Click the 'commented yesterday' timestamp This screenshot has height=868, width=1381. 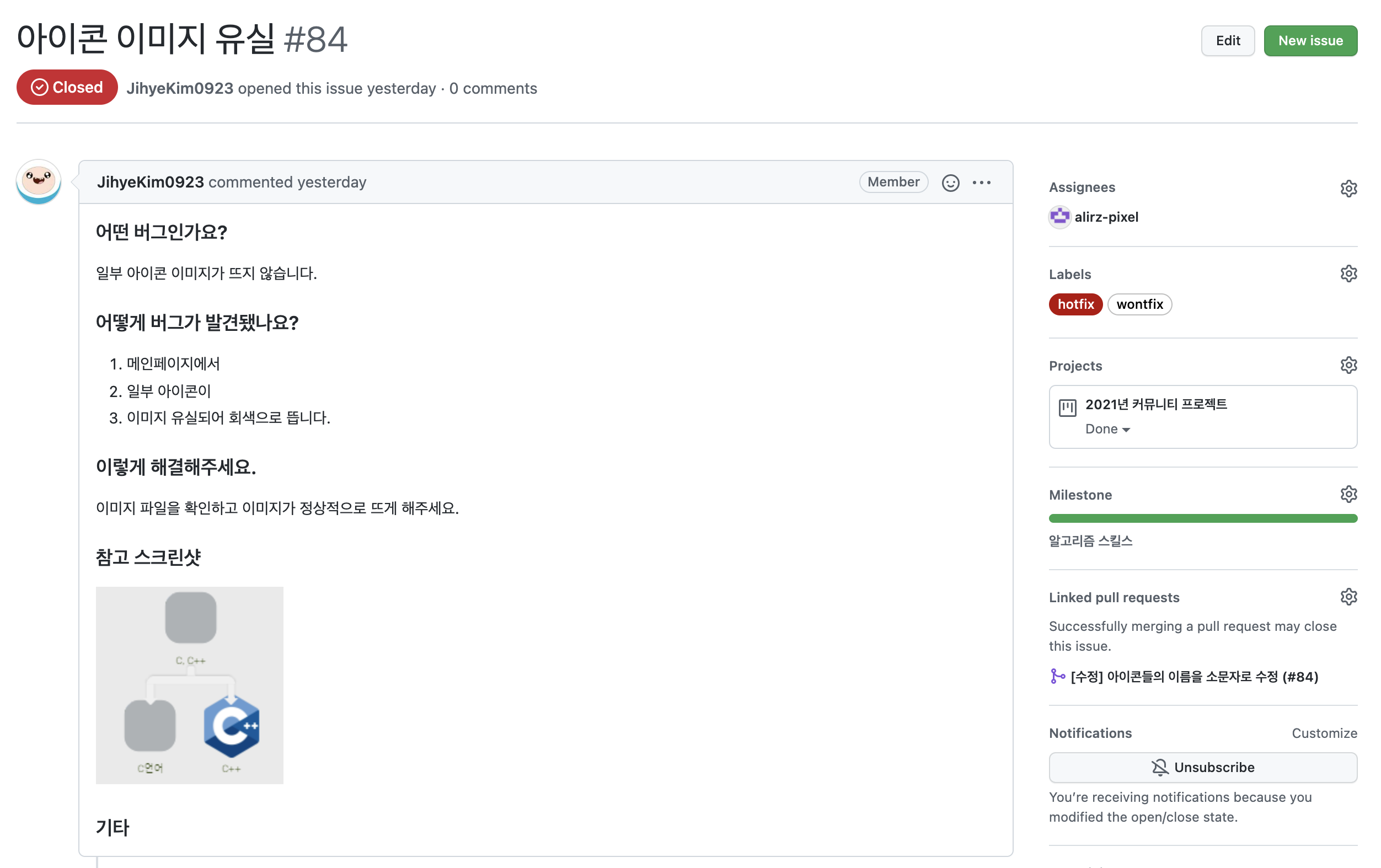tap(287, 183)
